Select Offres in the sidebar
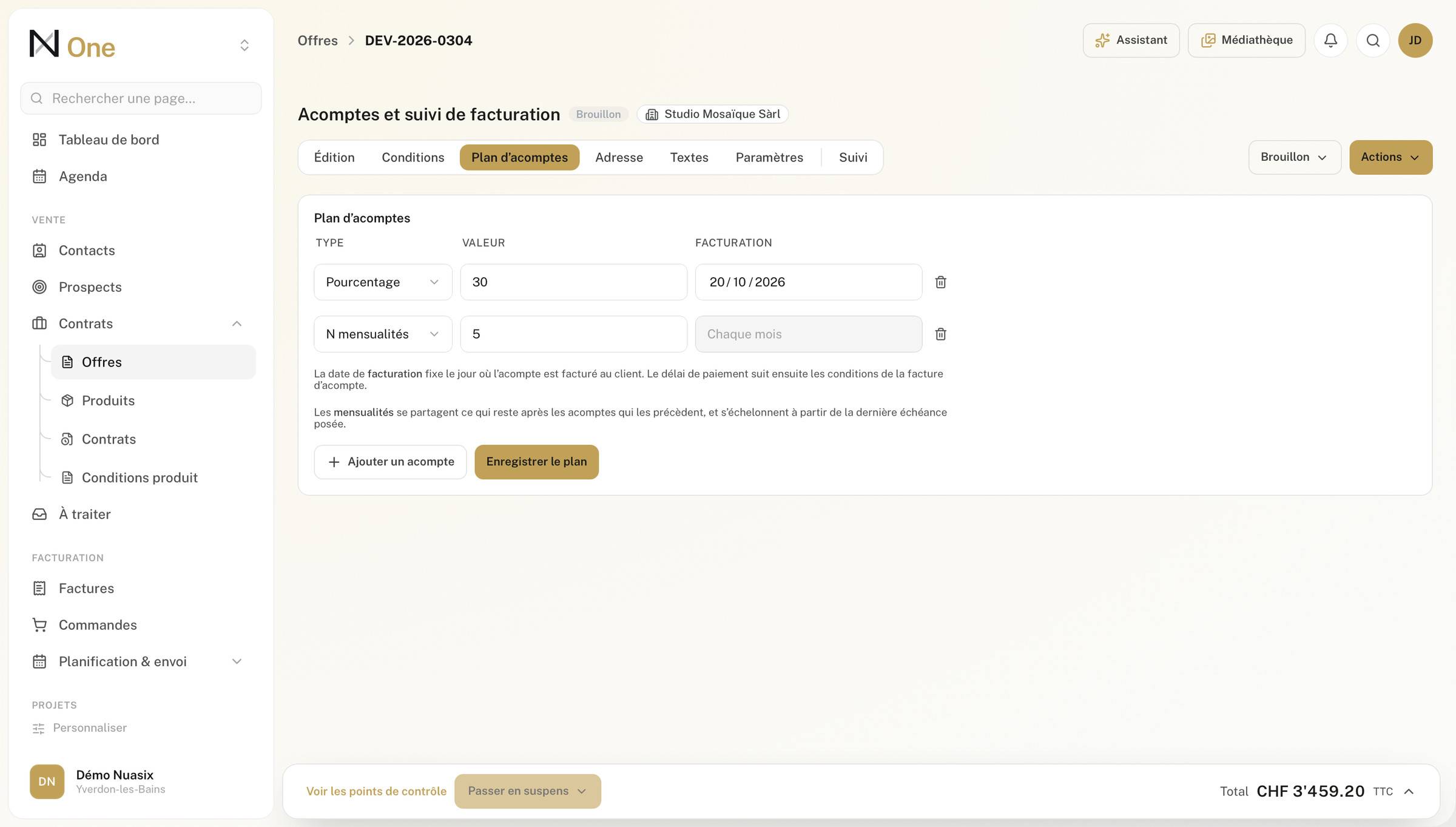Screen dimensions: 1456x827 click(153, 362)
